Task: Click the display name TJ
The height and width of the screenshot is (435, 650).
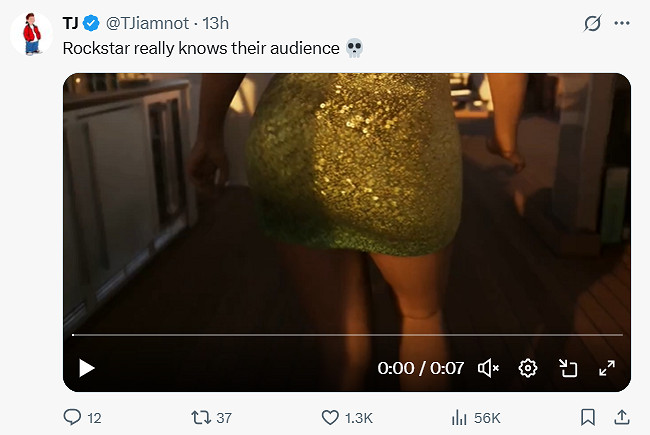Action: click(x=70, y=22)
